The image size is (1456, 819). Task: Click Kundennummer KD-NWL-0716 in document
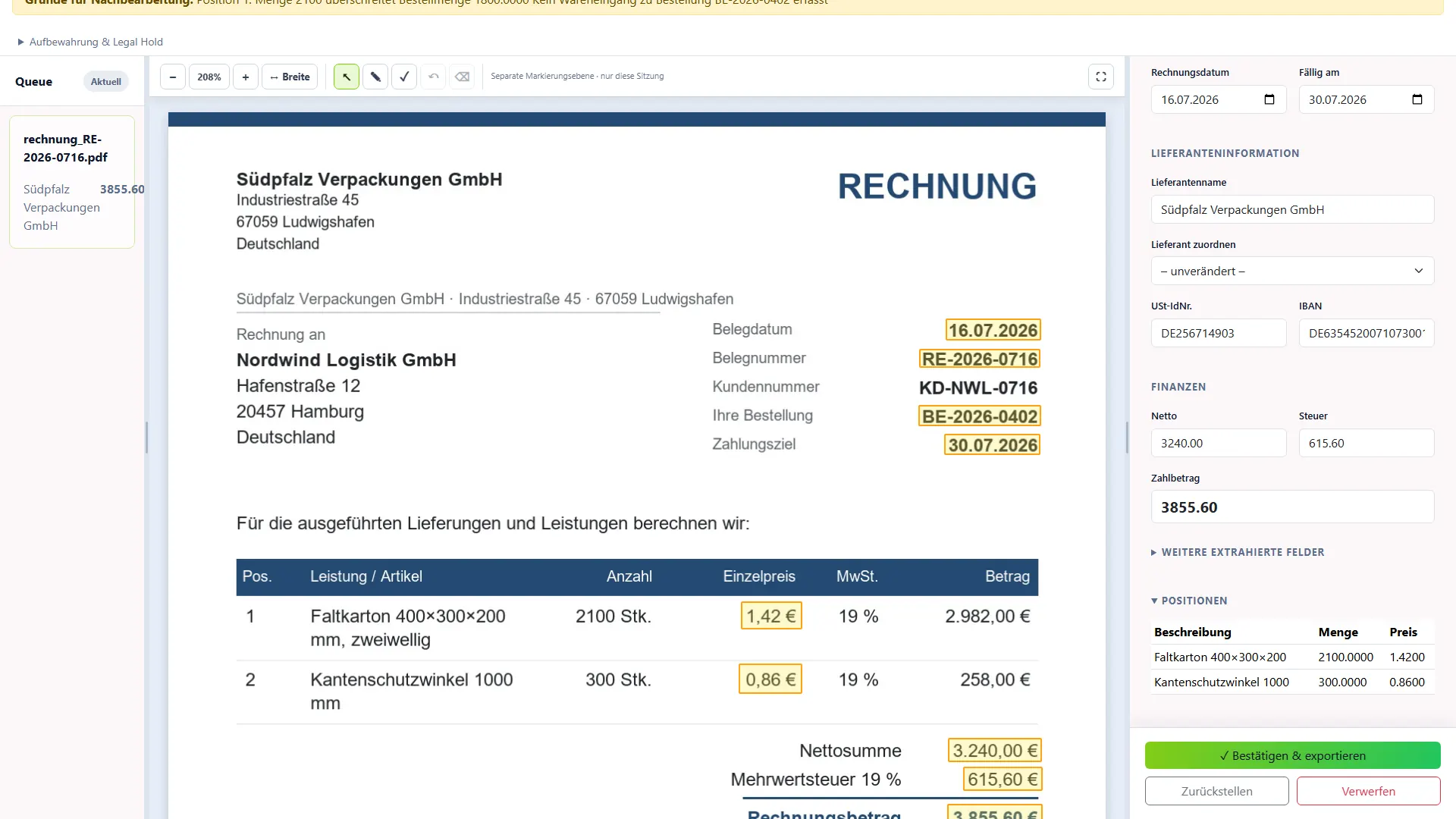(978, 388)
